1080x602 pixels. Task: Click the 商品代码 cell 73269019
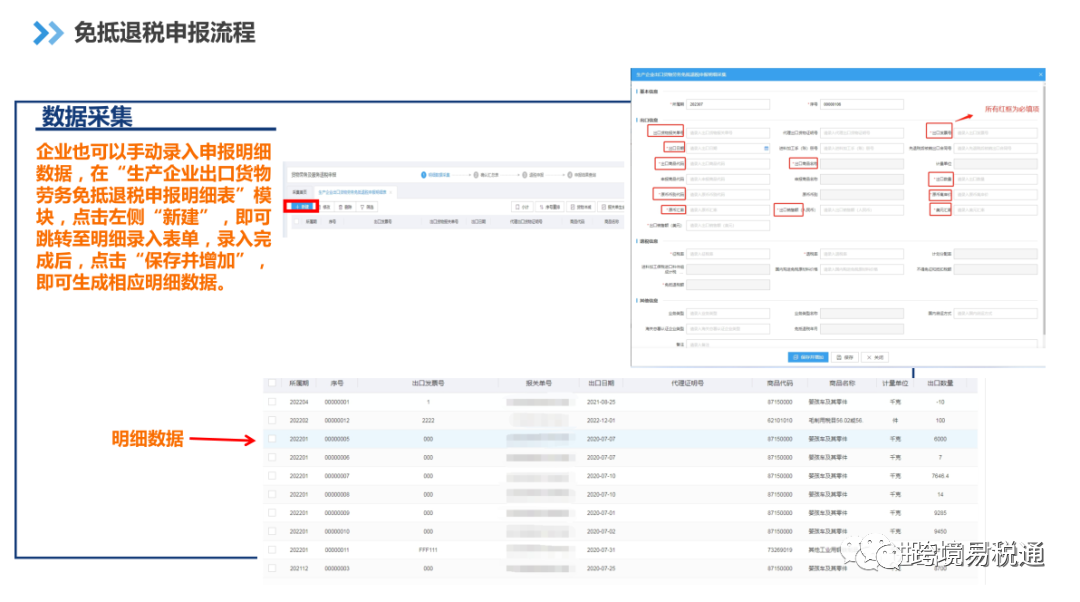point(780,550)
